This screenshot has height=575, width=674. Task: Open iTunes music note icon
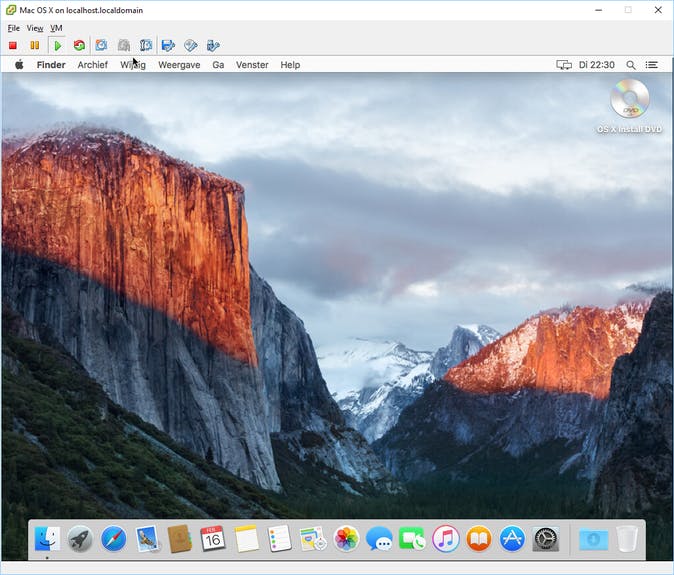pyautogui.click(x=446, y=538)
